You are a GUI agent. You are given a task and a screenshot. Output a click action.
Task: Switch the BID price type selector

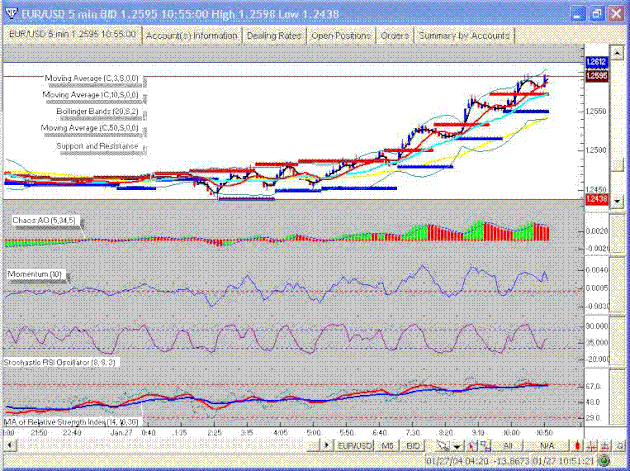[412, 442]
